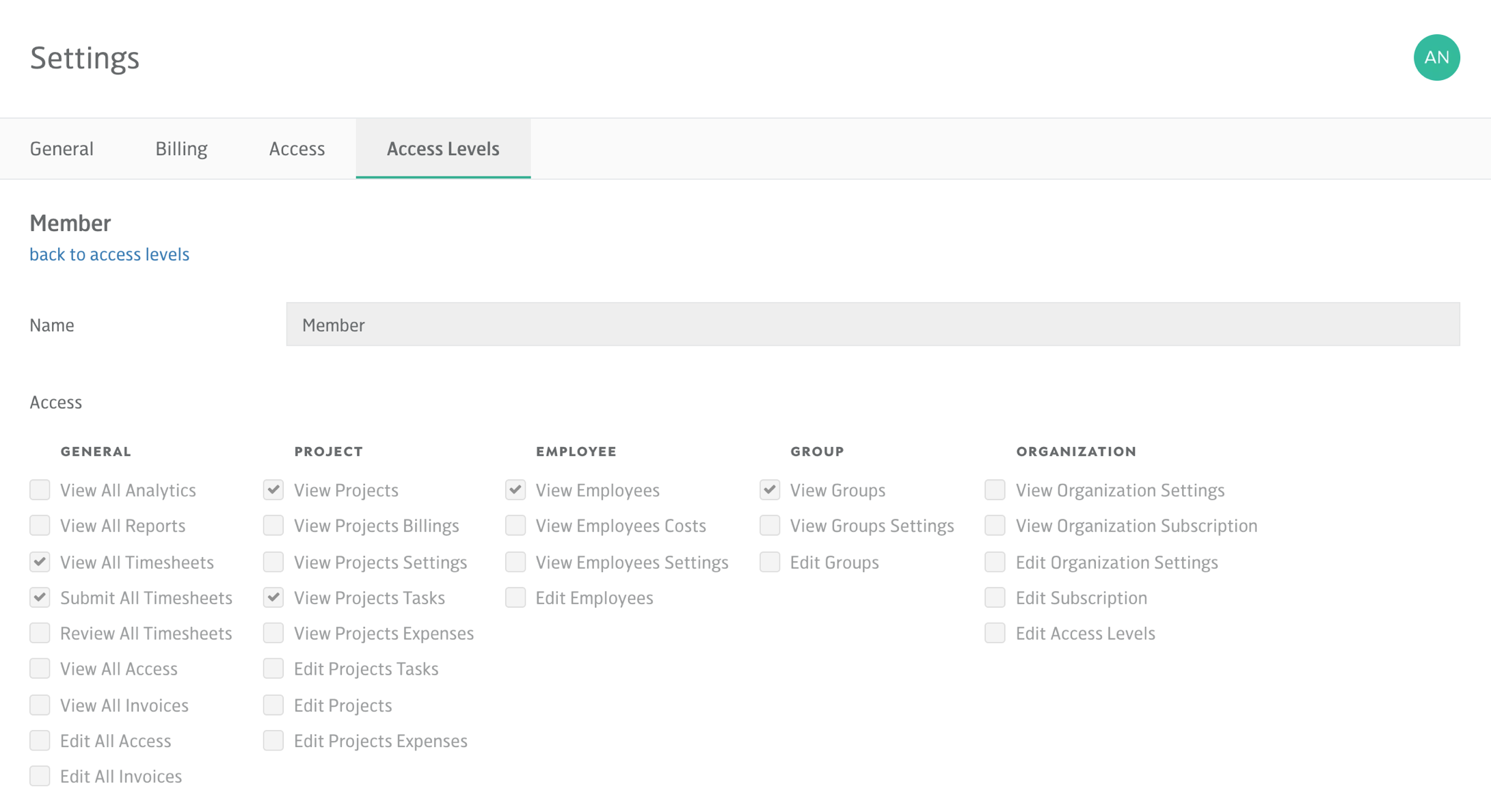Viewport: 1491px width, 812px height.
Task: Switch to the General tab
Action: coord(62,148)
